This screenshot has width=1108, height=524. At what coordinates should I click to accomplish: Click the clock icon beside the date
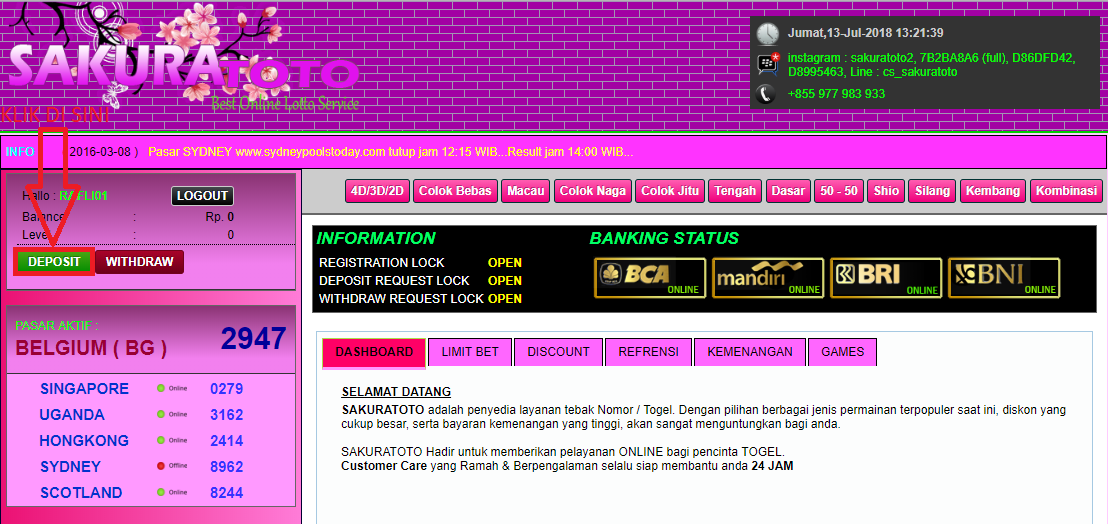[767, 33]
